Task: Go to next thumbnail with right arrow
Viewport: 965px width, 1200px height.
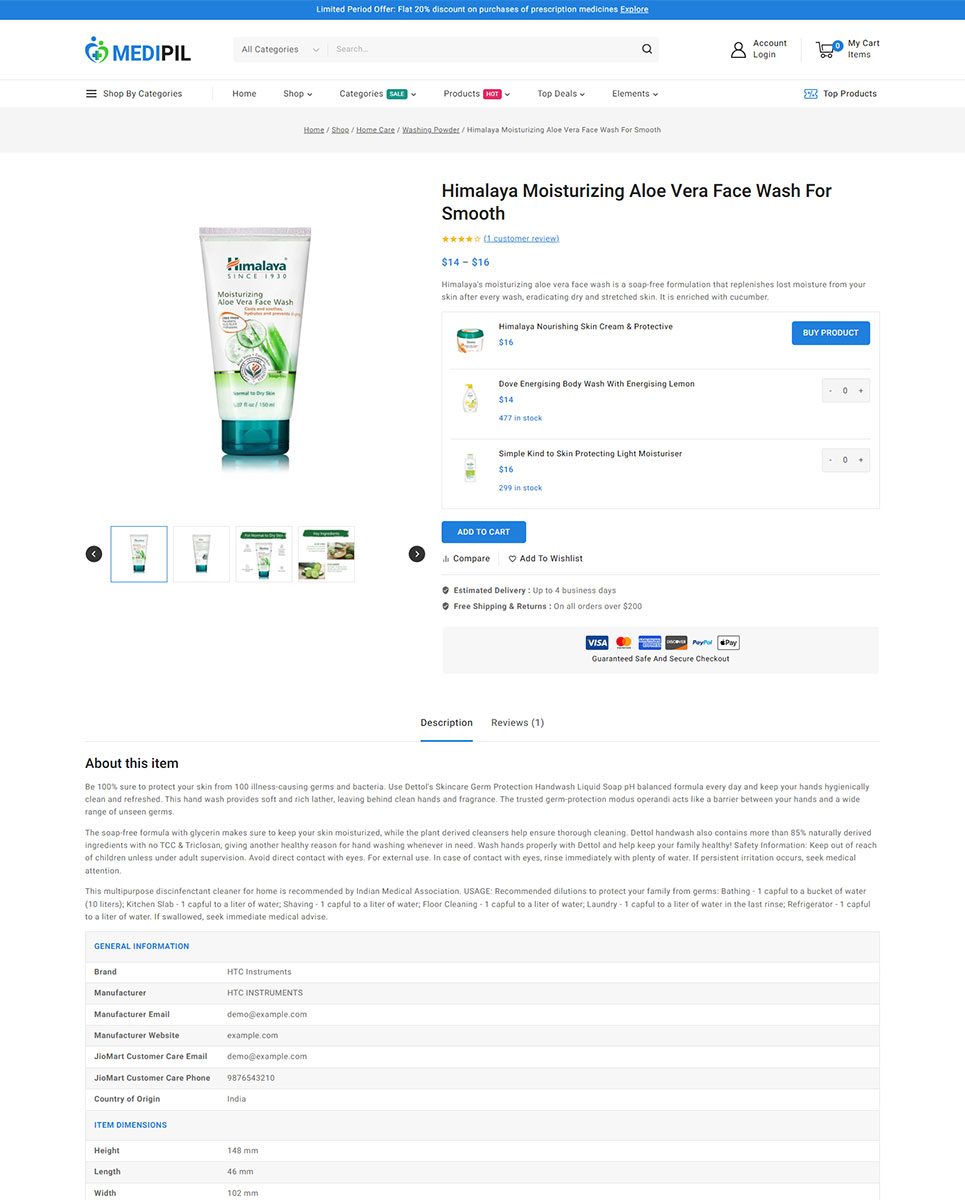Action: [x=417, y=554]
